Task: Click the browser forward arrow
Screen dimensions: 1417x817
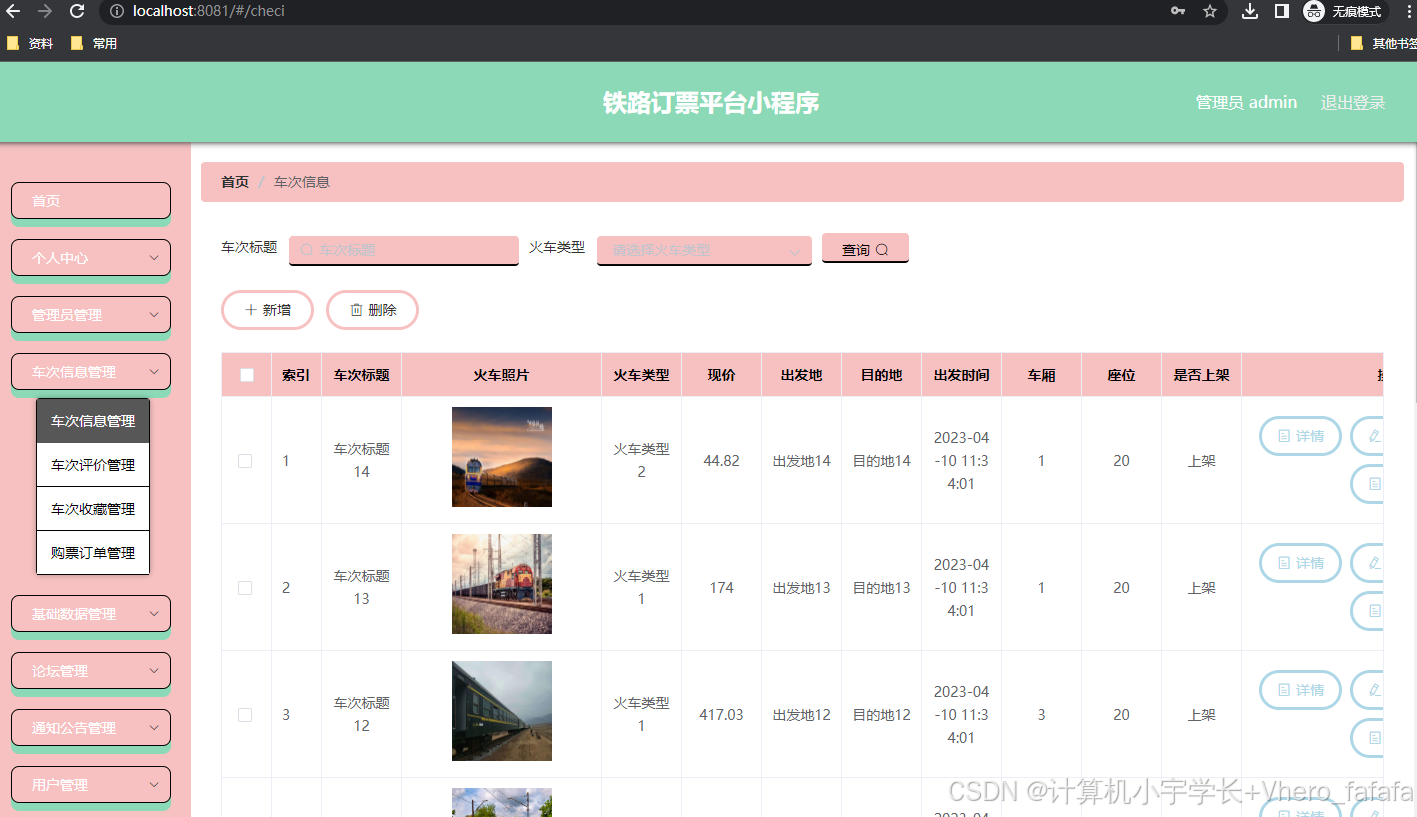Action: tap(44, 11)
